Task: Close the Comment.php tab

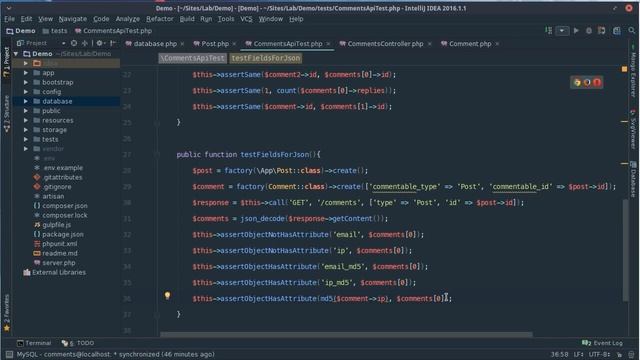Action: coord(497,44)
